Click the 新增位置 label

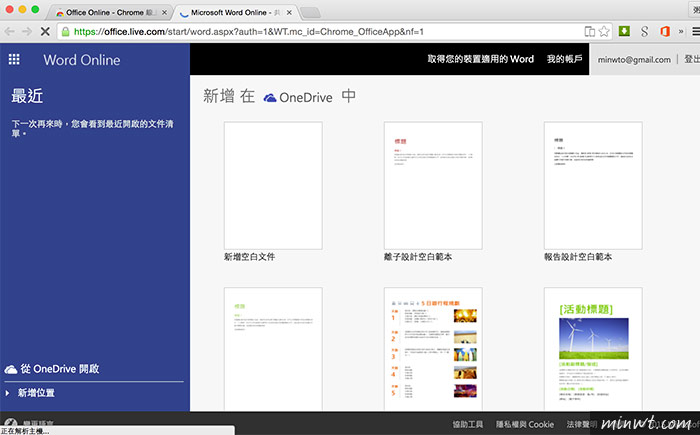[36, 393]
